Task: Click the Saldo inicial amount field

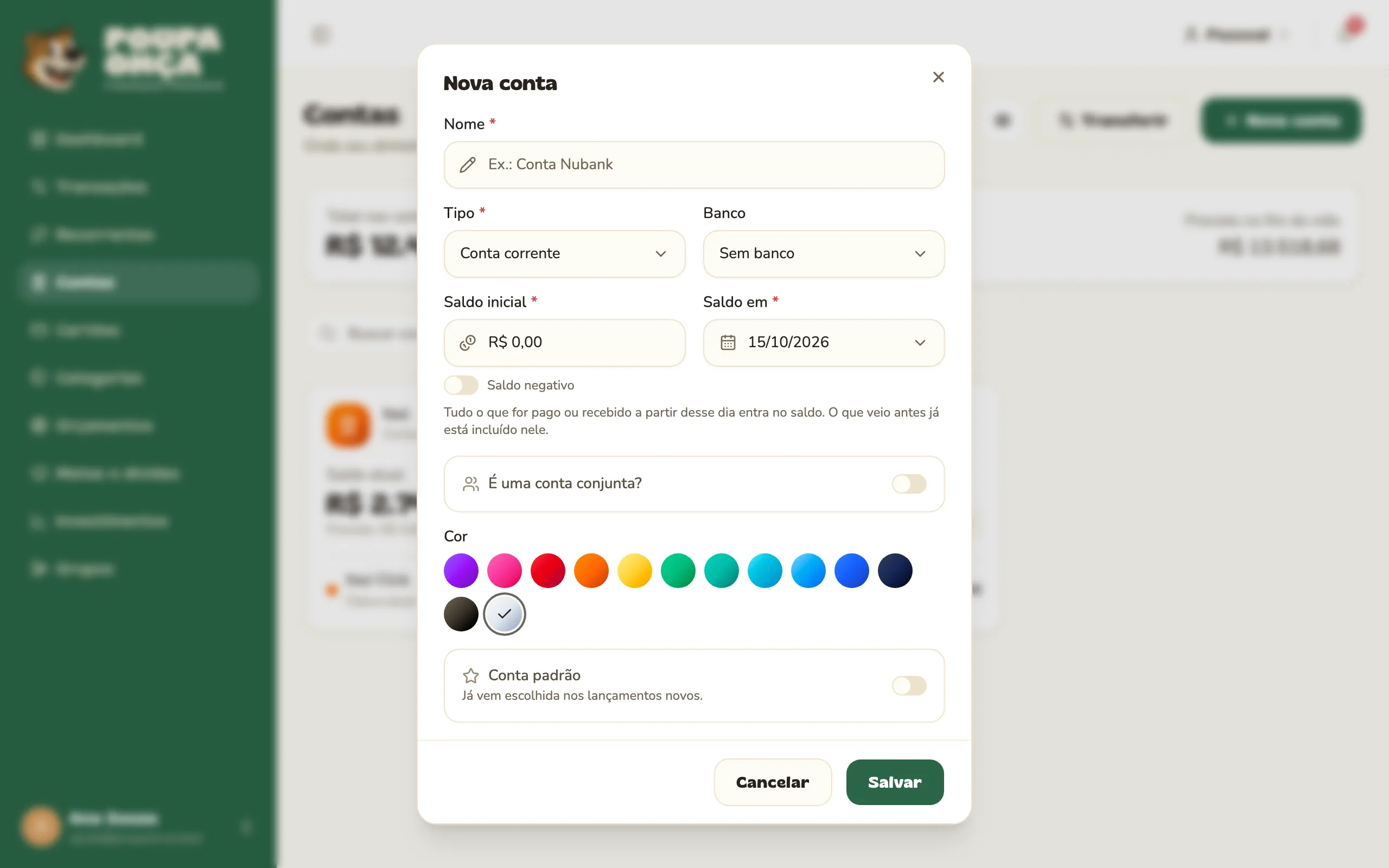Action: point(564,343)
